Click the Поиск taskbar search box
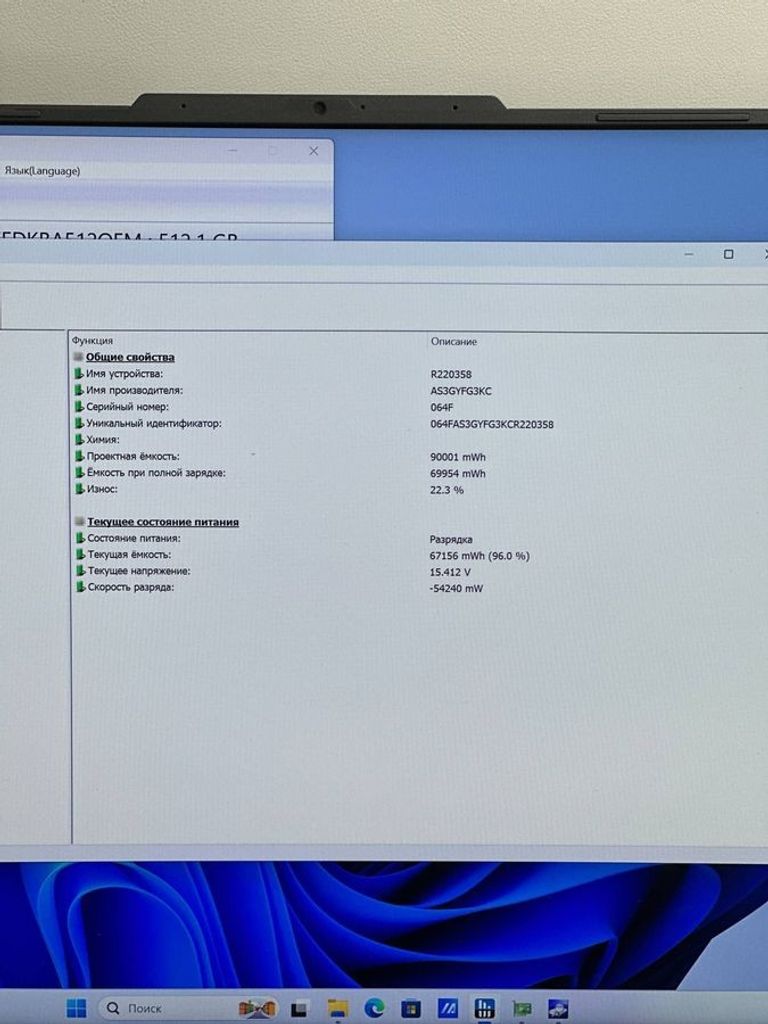 [x=145, y=1008]
